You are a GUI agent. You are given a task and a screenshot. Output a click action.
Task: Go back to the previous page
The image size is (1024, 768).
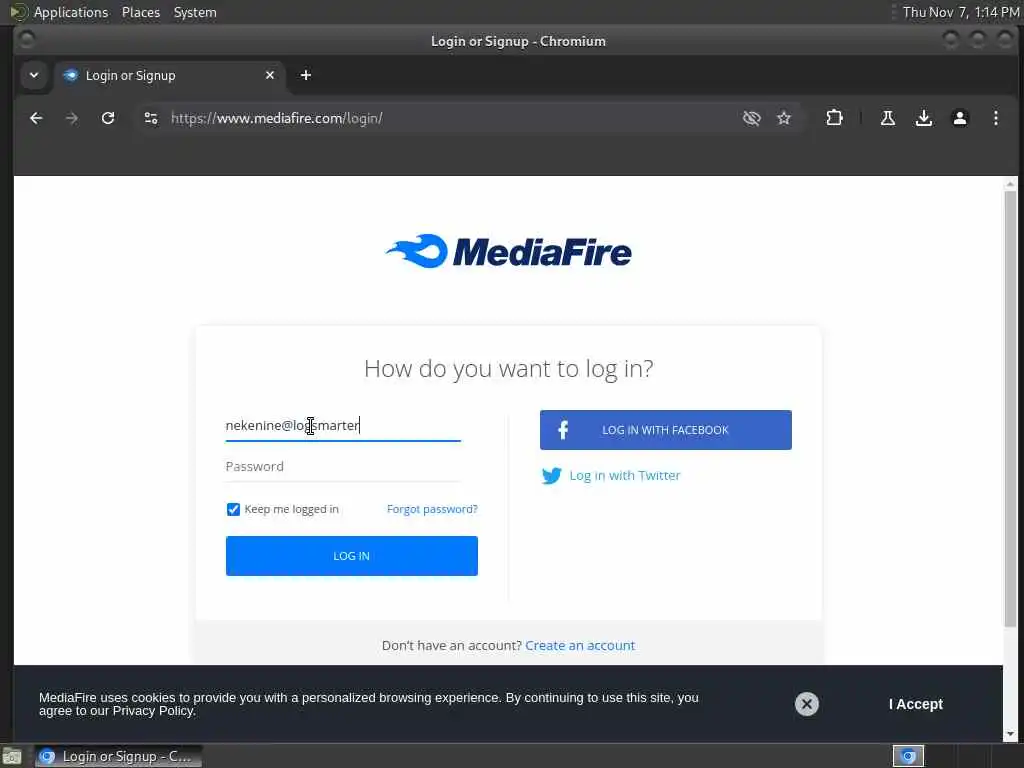(x=36, y=118)
